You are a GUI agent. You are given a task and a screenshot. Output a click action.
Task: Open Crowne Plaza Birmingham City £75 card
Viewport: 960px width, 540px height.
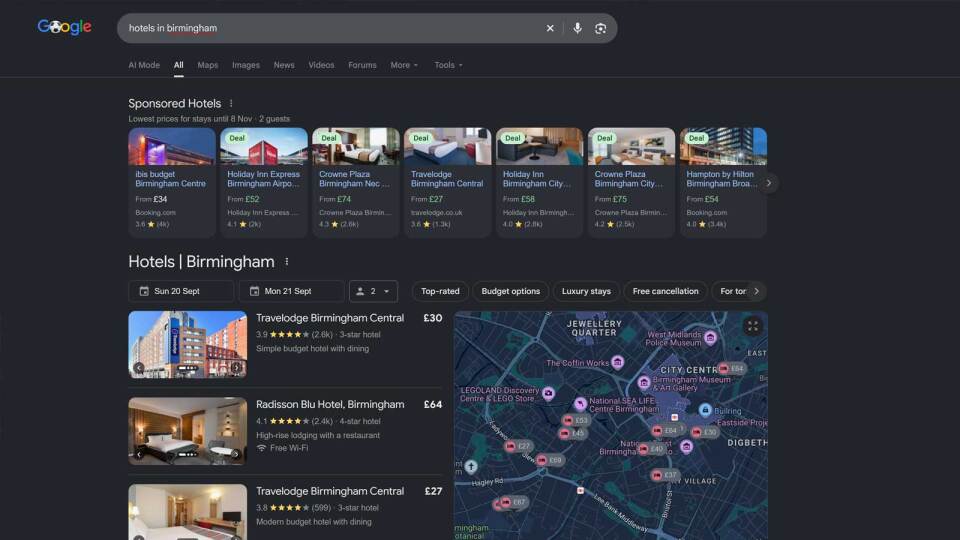coord(631,182)
